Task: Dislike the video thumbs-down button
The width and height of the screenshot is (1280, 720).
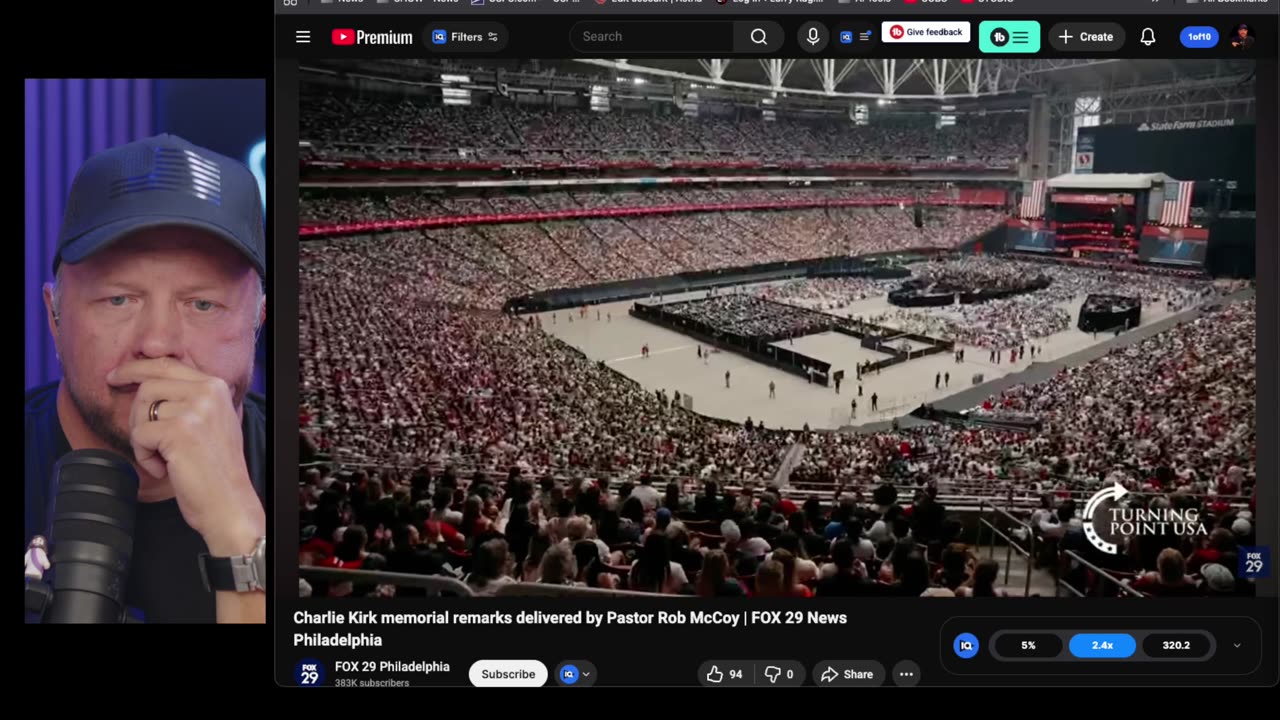Action: click(x=779, y=674)
